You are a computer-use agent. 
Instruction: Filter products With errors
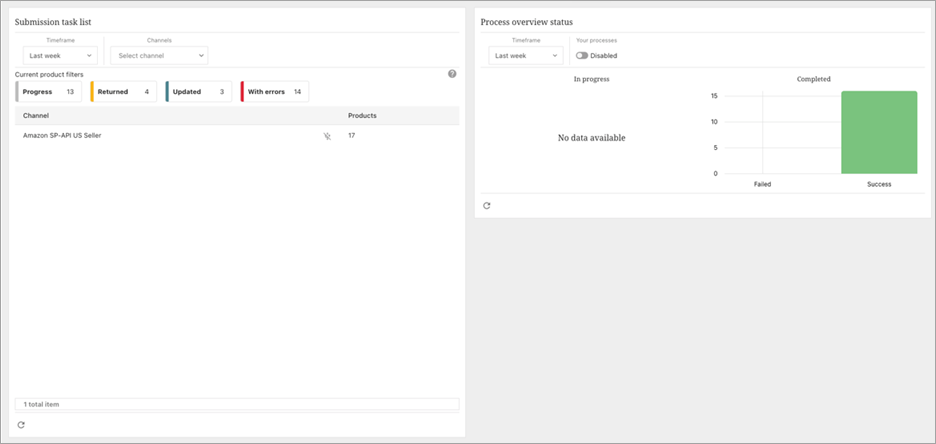(x=274, y=92)
